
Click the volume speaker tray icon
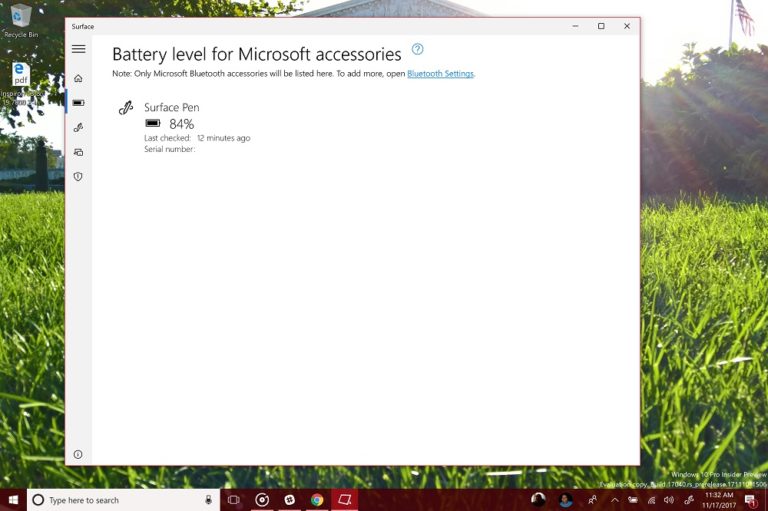tap(669, 500)
